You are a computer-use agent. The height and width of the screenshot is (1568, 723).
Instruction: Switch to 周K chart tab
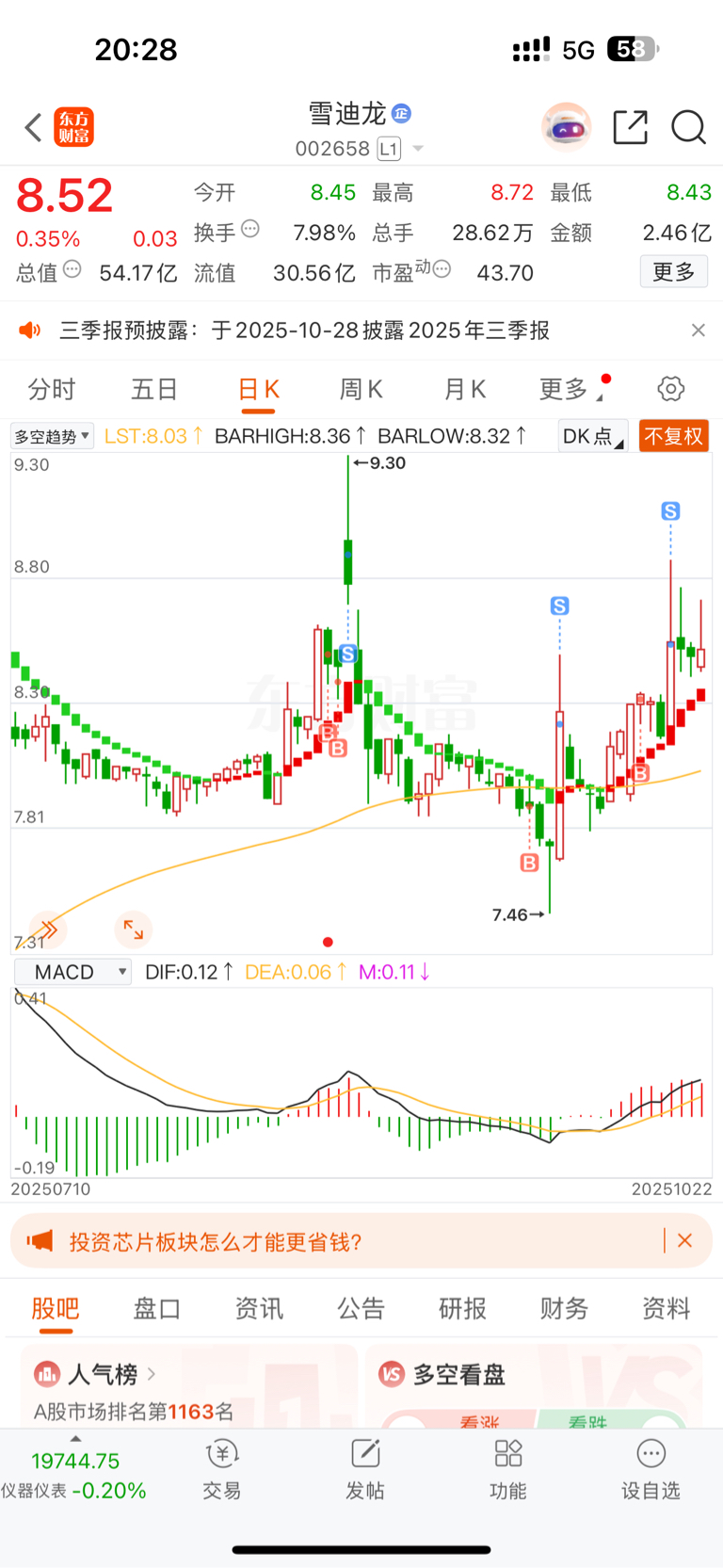[361, 389]
